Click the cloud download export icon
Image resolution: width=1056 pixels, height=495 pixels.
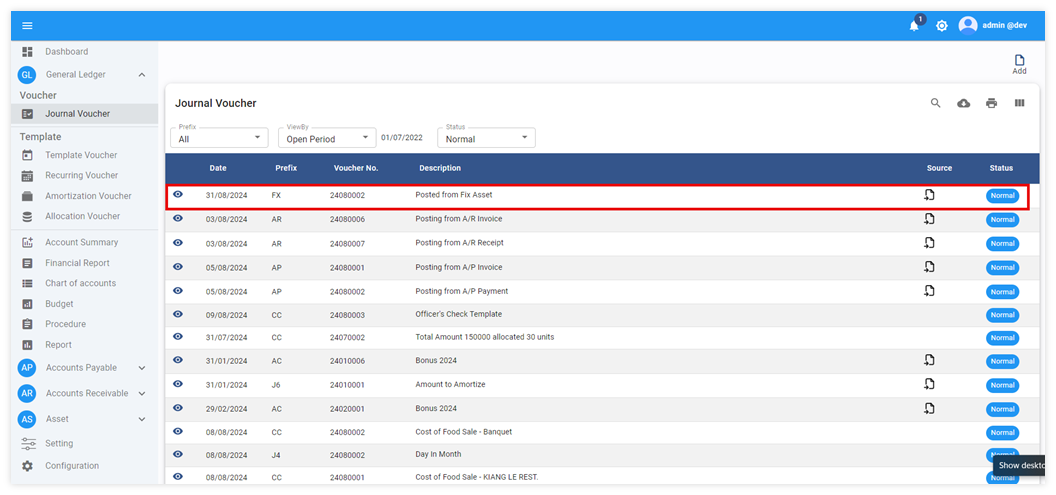964,103
